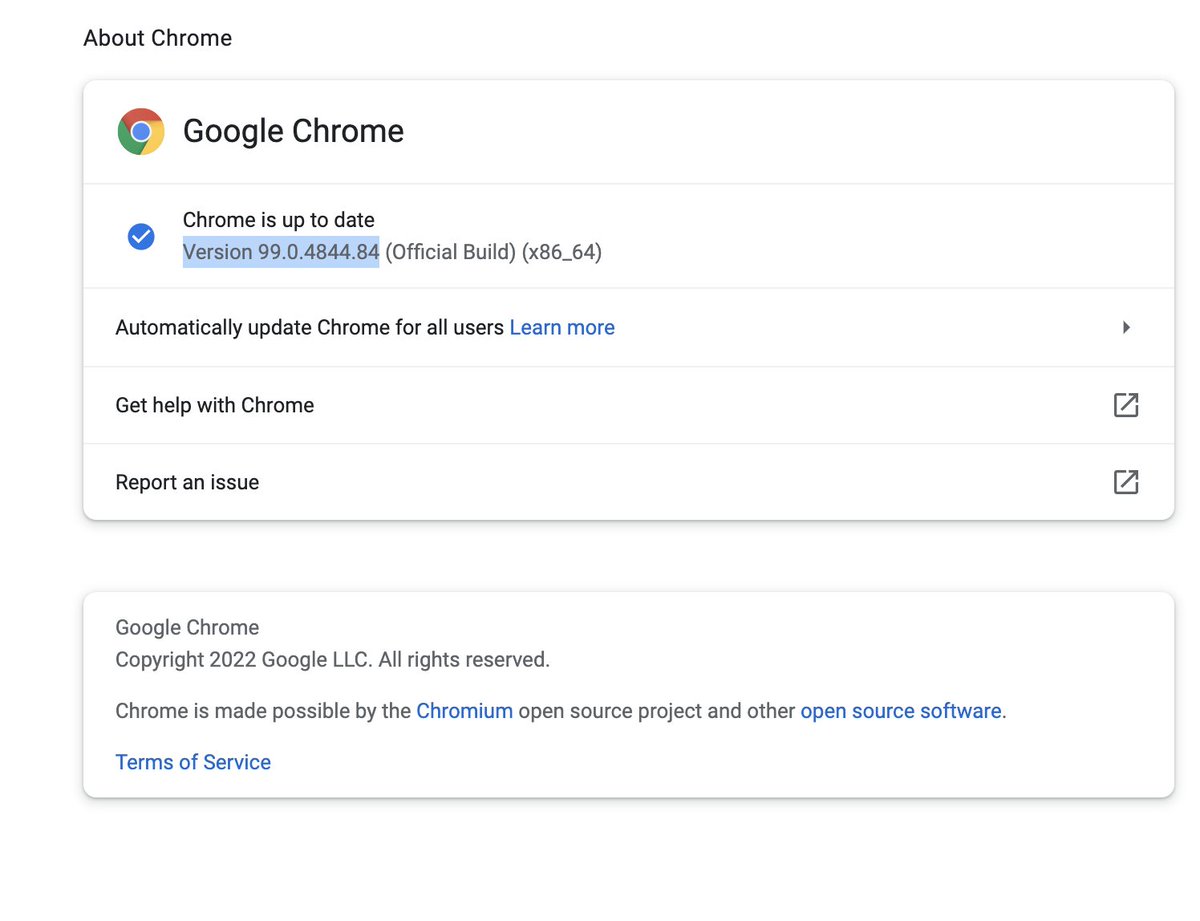Click the Google Chrome title text
This screenshot has height=921, width=1200.
pyautogui.click(x=293, y=131)
